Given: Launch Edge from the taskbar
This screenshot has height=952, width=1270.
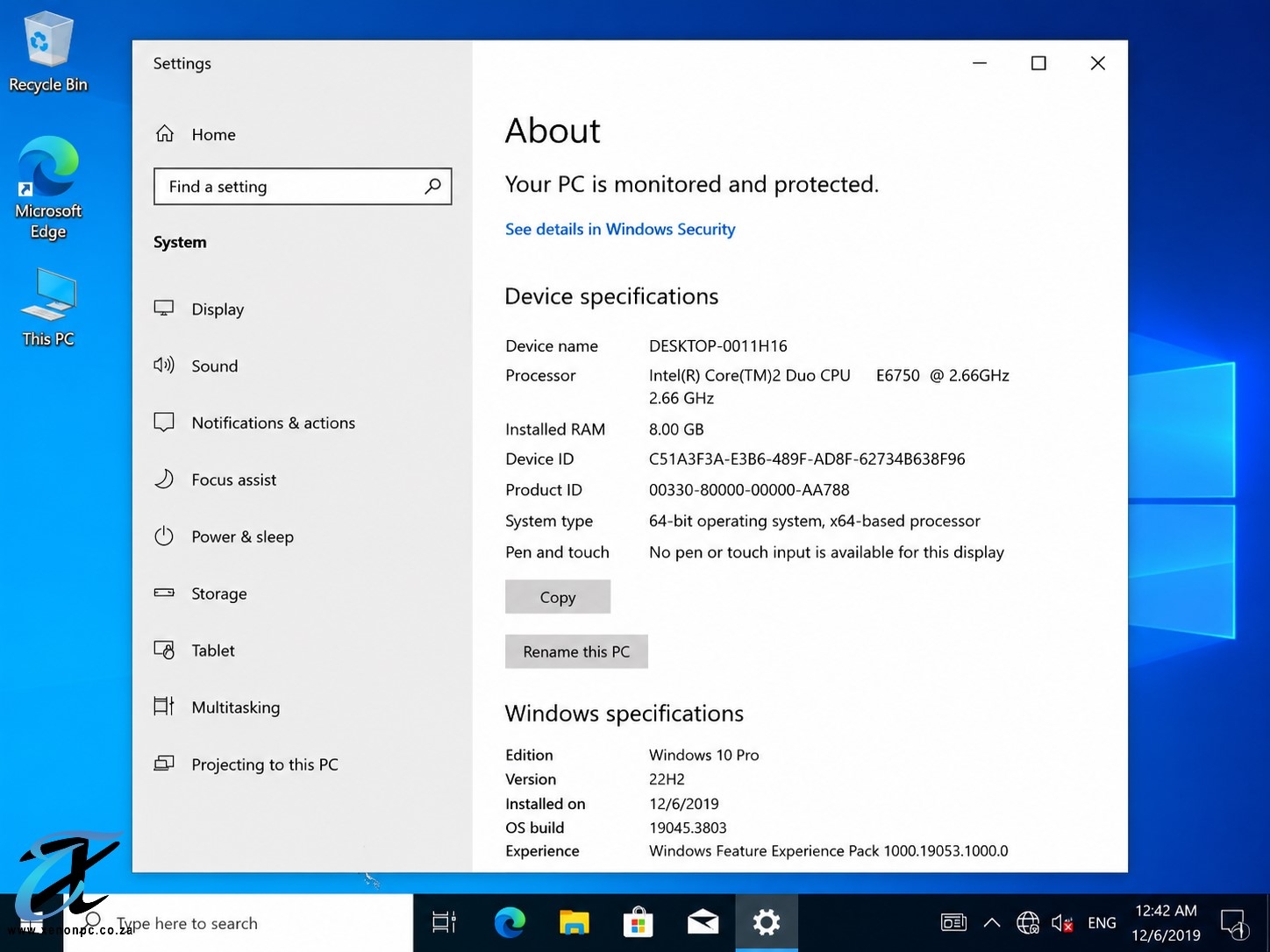Looking at the screenshot, I should point(510,922).
